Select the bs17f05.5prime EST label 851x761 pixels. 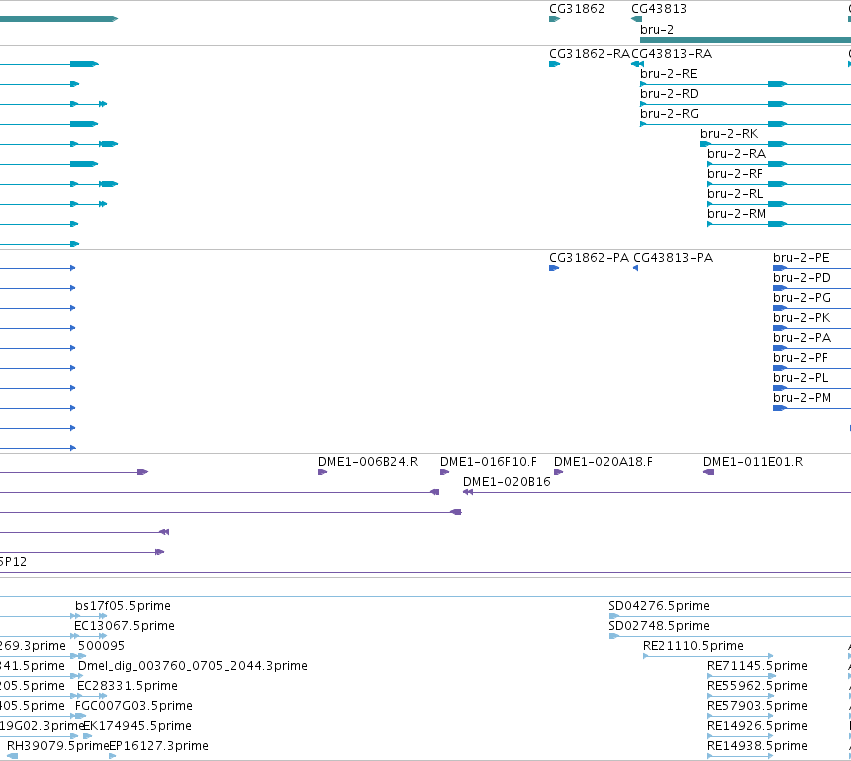pyautogui.click(x=123, y=606)
